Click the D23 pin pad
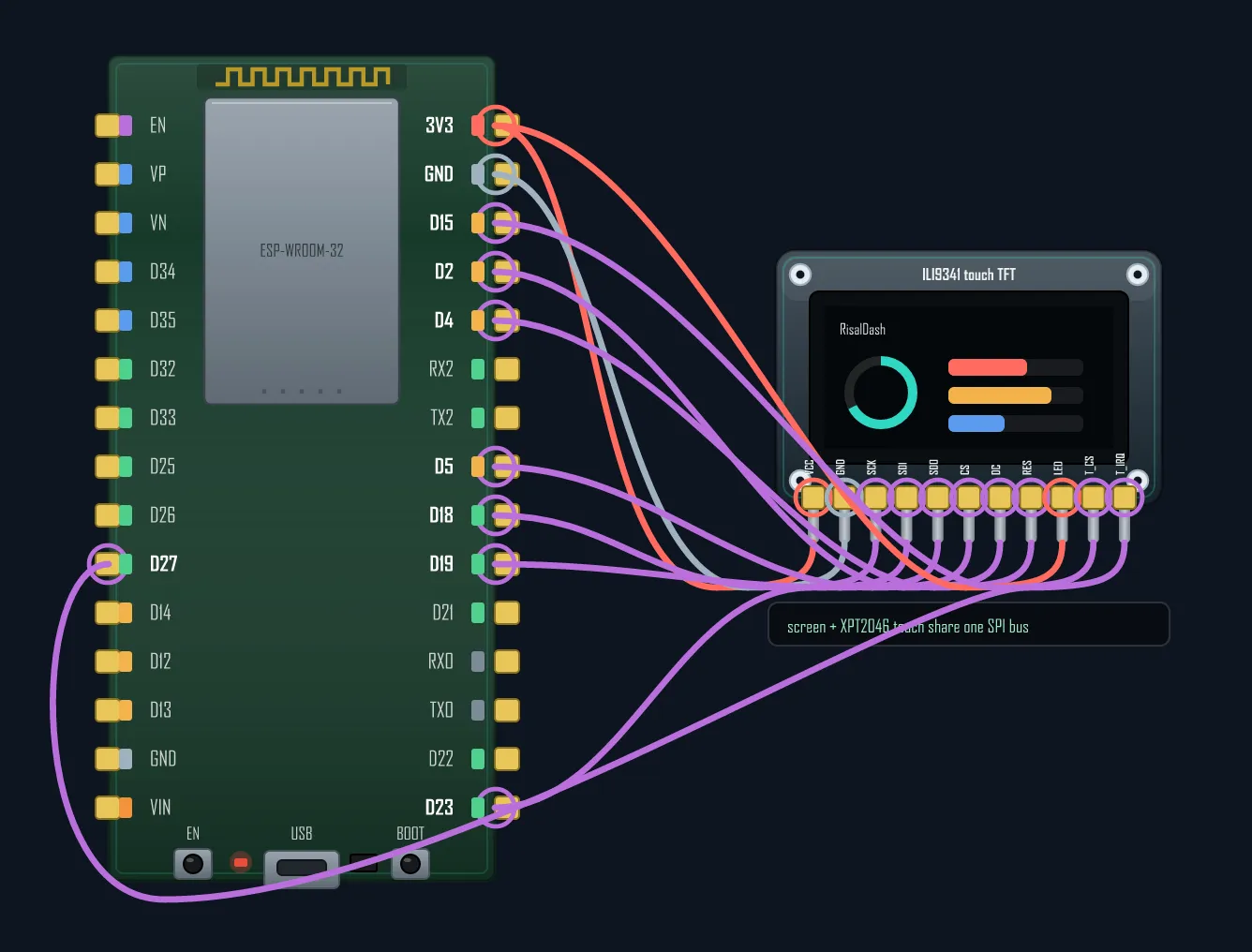1252x952 pixels. point(507,808)
